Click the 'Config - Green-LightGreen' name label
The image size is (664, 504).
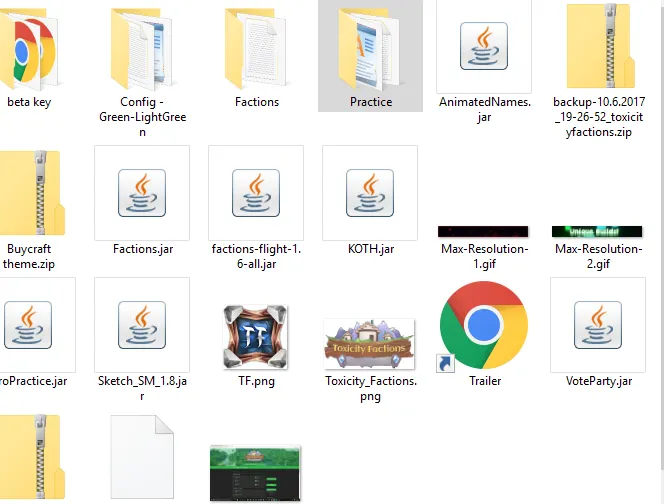(143, 117)
